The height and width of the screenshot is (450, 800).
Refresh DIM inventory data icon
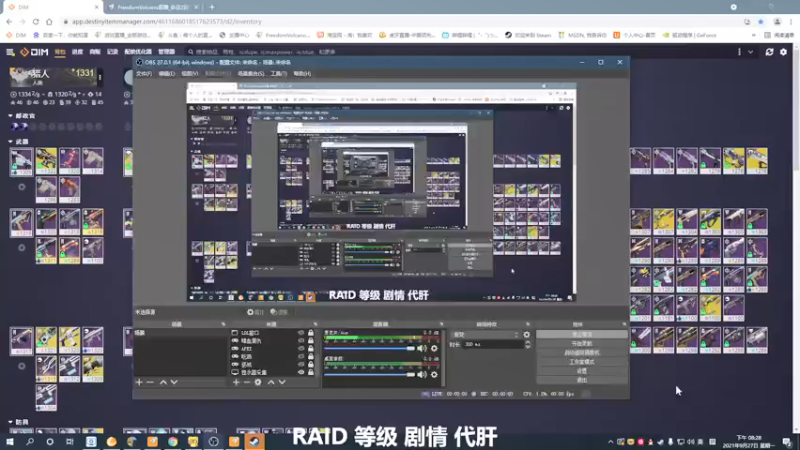(769, 52)
